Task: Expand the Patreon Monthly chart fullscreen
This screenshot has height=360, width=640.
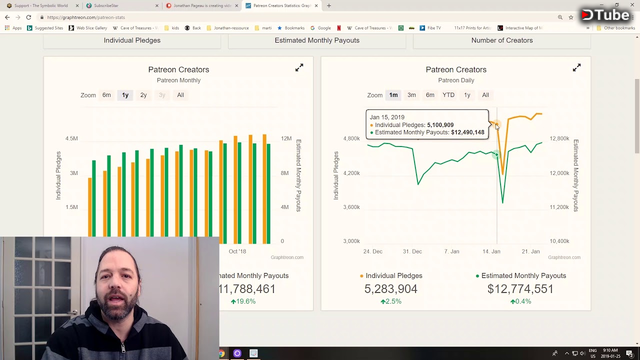Action: pyautogui.click(x=299, y=68)
